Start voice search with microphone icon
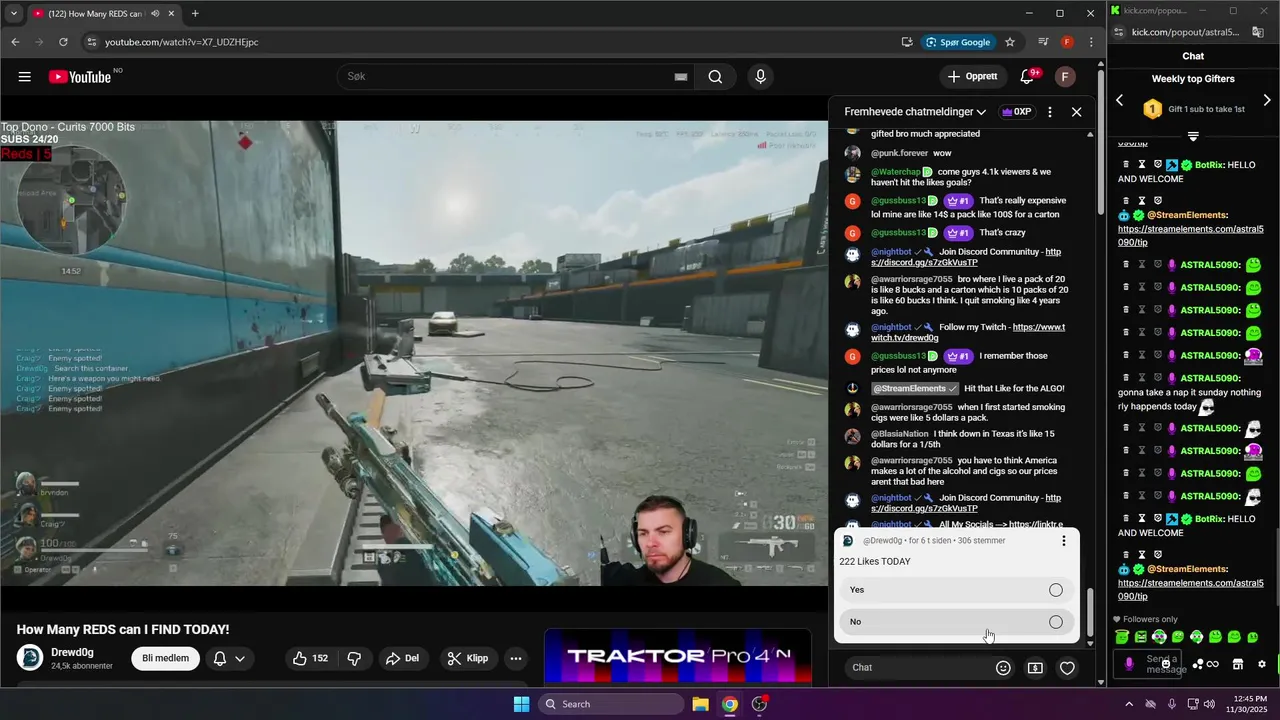 pos(761,77)
